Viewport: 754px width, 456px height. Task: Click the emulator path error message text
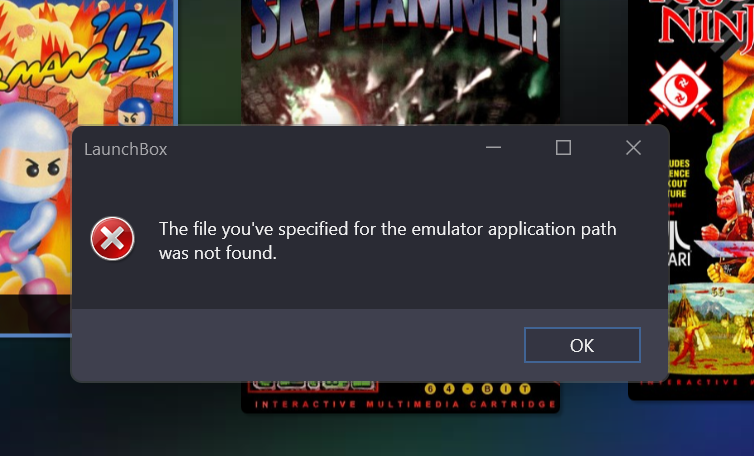pyautogui.click(x=387, y=241)
